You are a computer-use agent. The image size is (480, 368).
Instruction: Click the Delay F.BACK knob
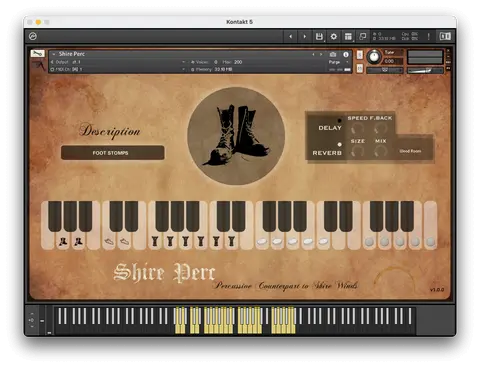pyautogui.click(x=380, y=128)
